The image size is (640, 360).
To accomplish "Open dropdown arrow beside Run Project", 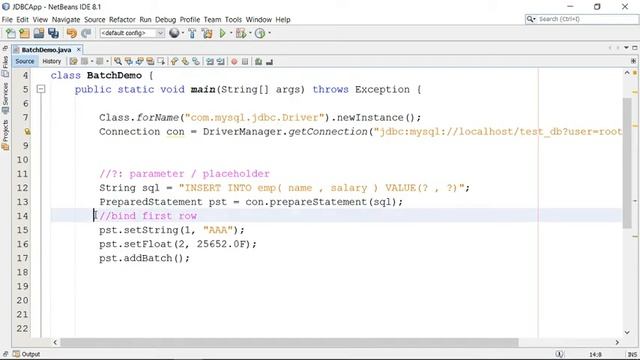I will 231,33.
